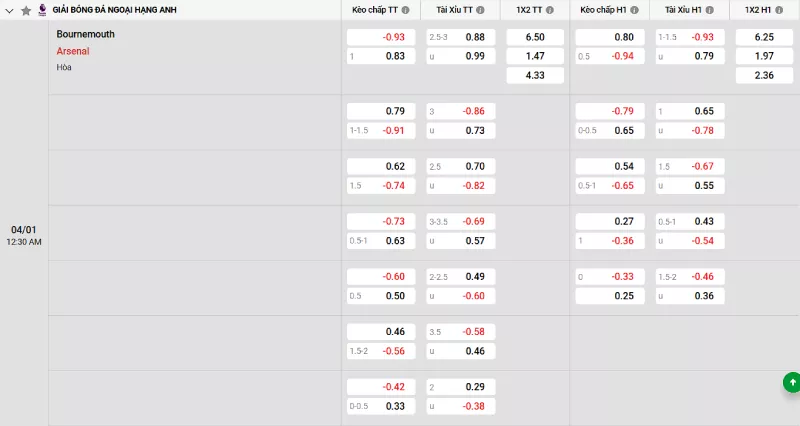Select first-half draw odds 2.36
Viewport: 800px width, 426px height.
(763, 75)
